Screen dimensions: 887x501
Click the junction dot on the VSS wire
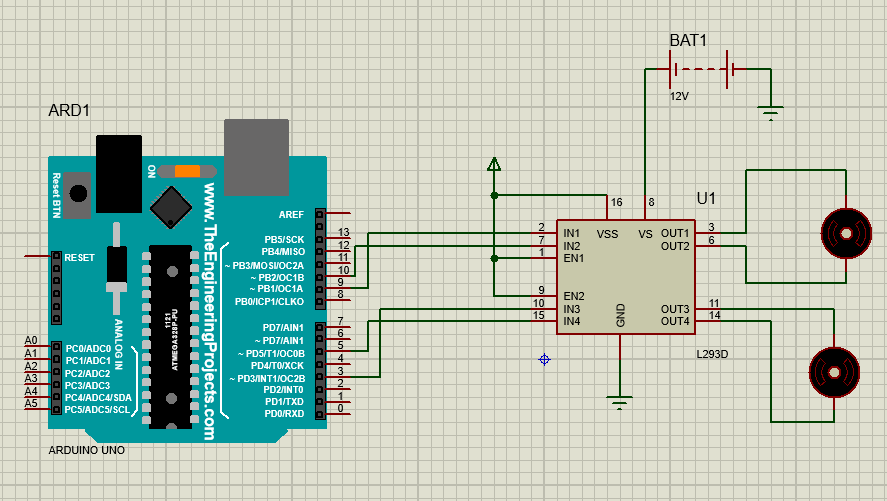[x=494, y=195]
